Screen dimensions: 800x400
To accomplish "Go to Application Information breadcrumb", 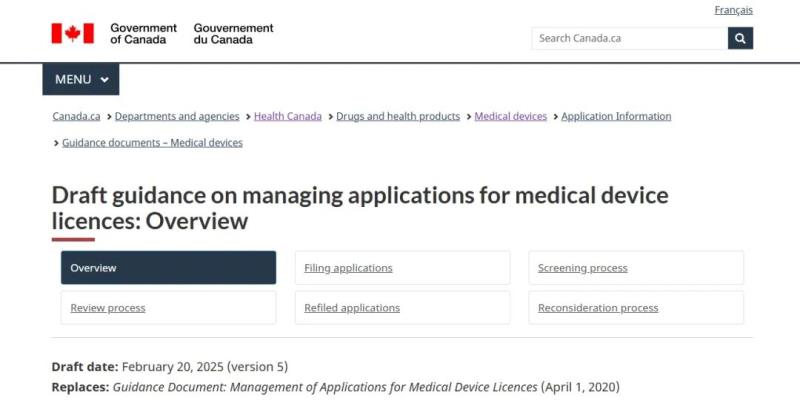I will pyautogui.click(x=616, y=116).
